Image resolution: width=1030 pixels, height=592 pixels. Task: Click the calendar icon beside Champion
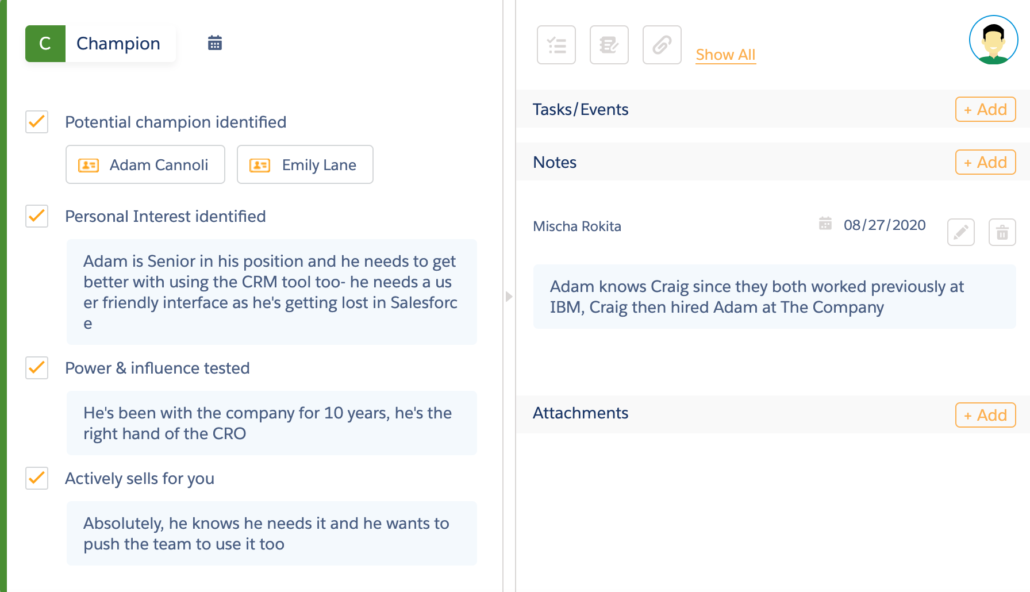coord(215,43)
